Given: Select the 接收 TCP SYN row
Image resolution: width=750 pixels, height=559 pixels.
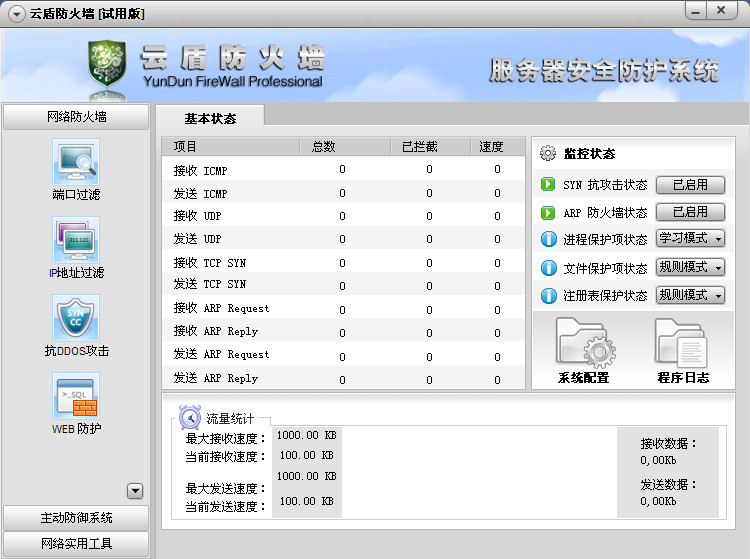Looking at the screenshot, I should point(343,262).
